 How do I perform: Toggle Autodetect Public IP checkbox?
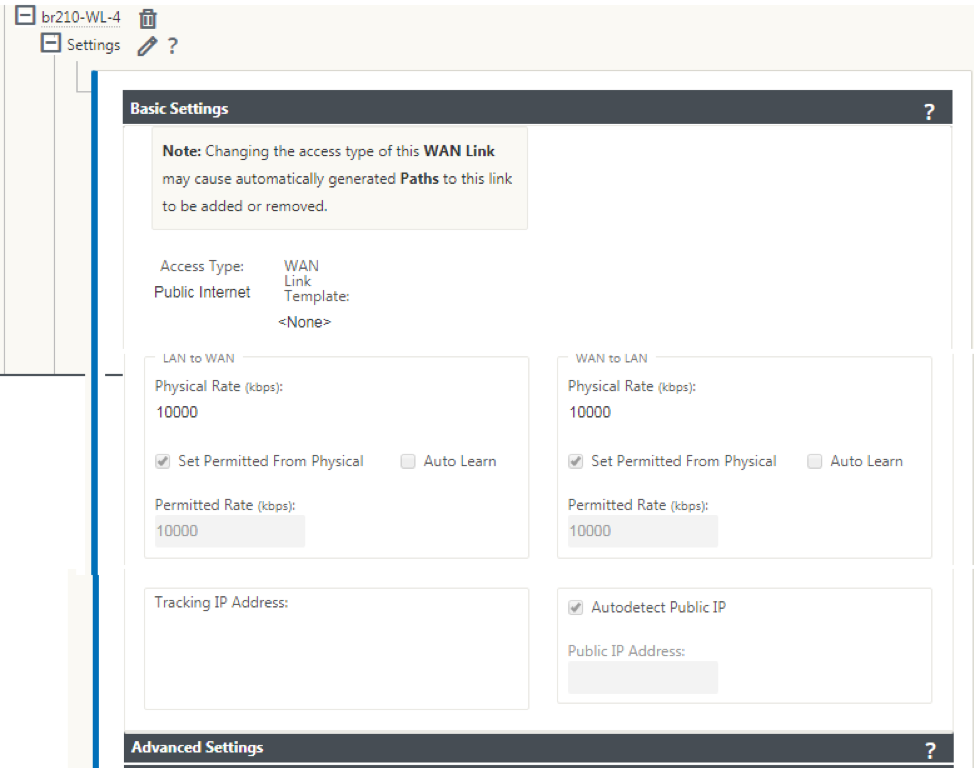(x=576, y=608)
